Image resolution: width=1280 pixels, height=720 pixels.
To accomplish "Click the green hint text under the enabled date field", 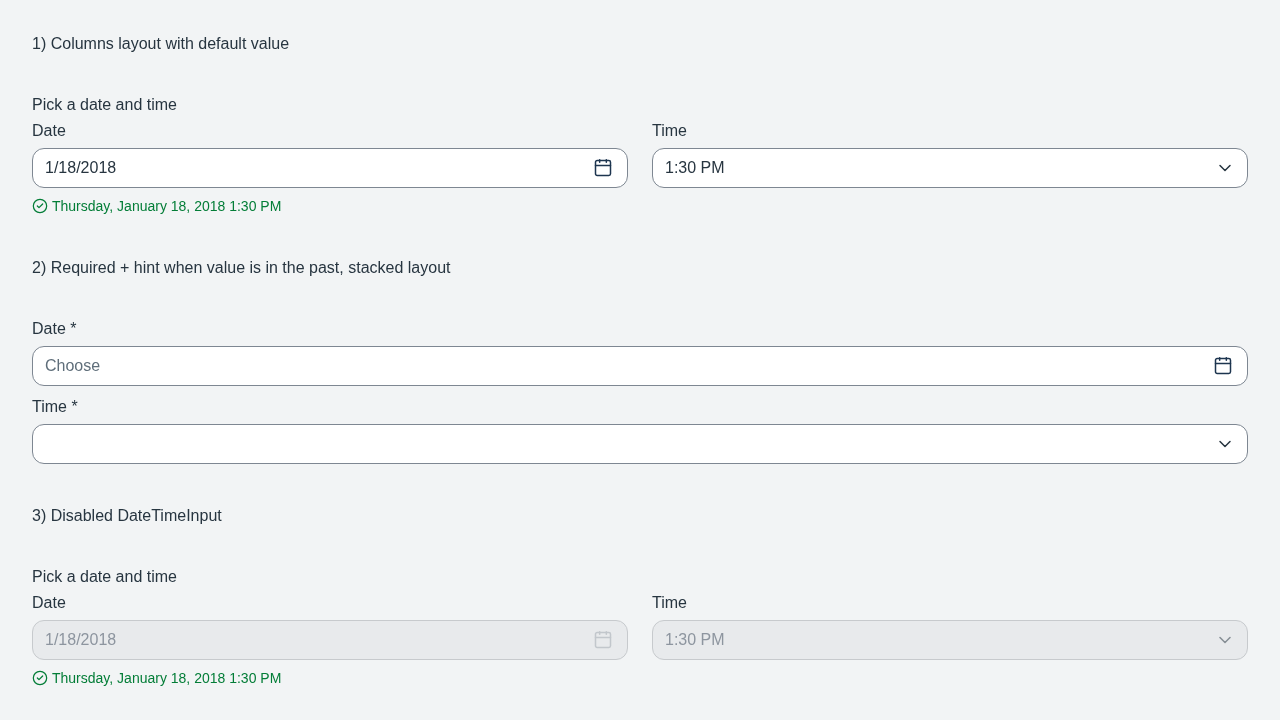I will pyautogui.click(x=166, y=206).
